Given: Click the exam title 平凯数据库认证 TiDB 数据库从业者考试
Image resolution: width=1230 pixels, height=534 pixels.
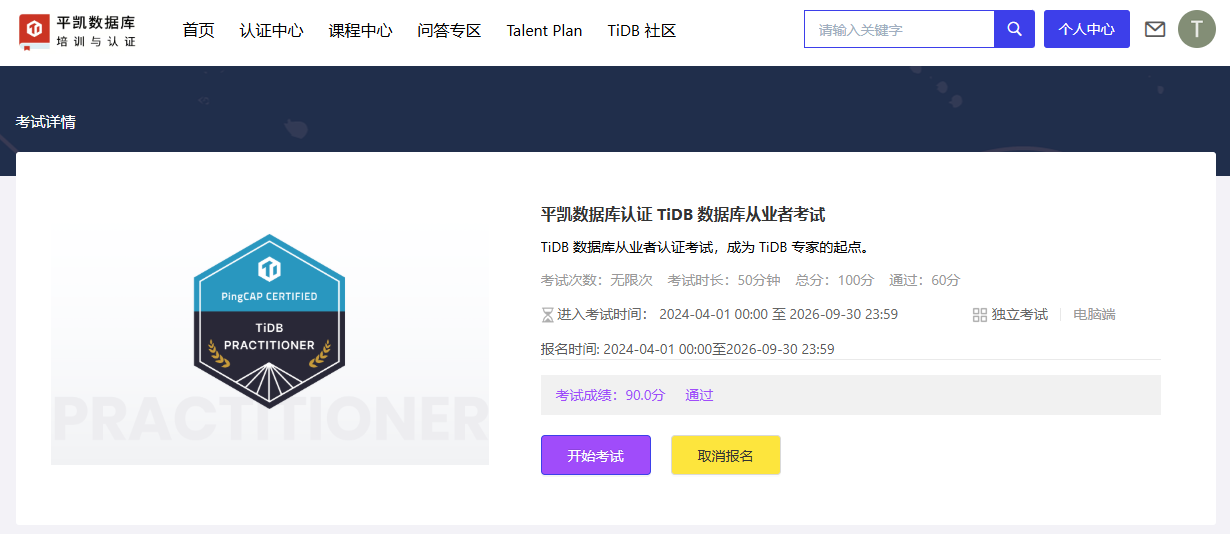Looking at the screenshot, I should (683, 214).
